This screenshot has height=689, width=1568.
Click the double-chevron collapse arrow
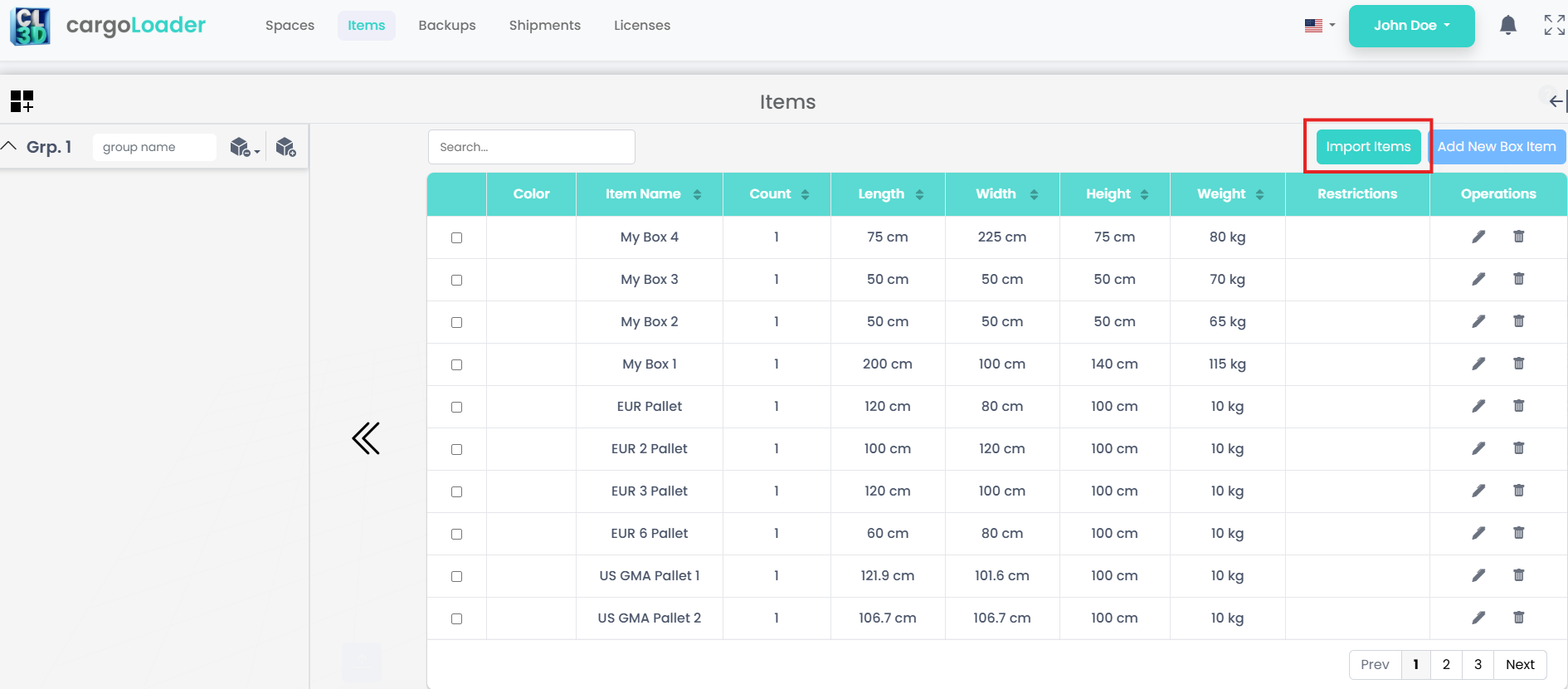pyautogui.click(x=366, y=438)
